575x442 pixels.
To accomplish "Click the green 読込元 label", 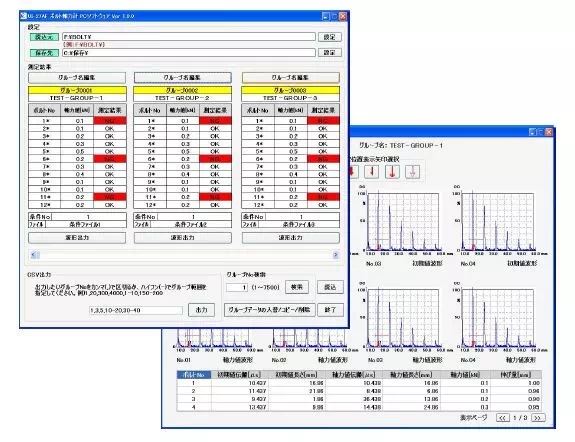I will (44, 37).
